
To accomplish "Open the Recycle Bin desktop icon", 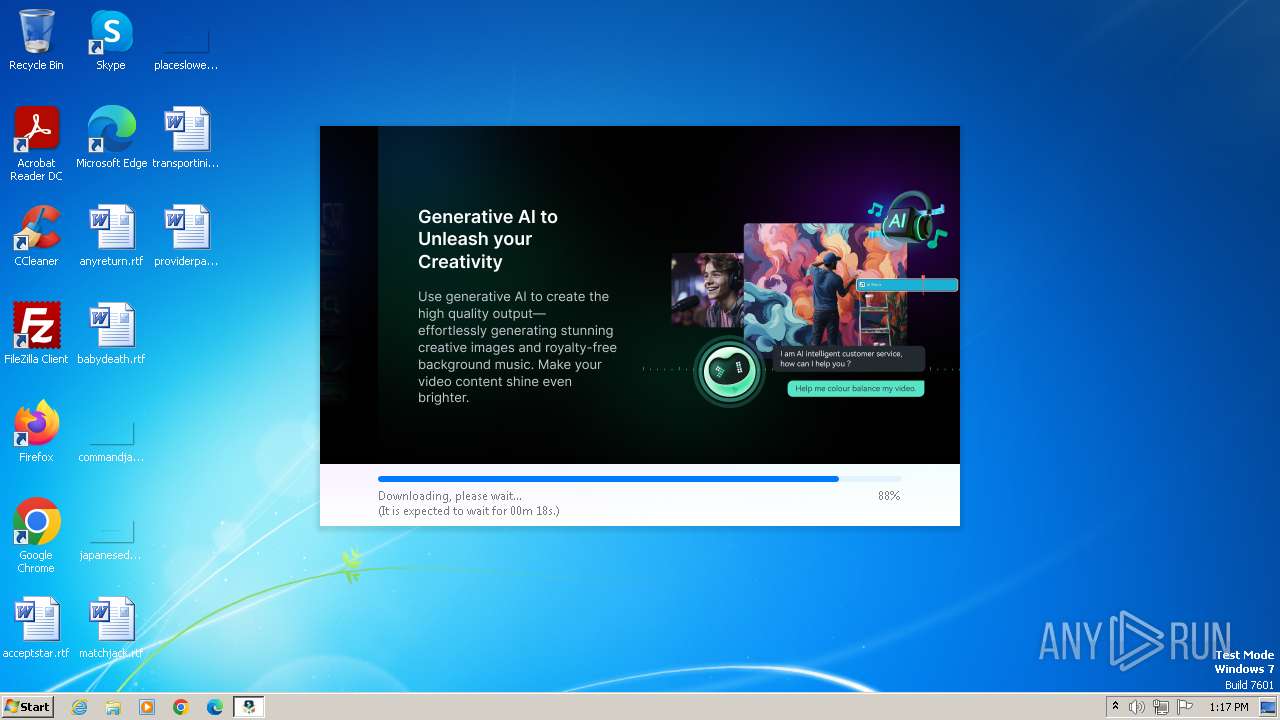I will (x=36, y=40).
